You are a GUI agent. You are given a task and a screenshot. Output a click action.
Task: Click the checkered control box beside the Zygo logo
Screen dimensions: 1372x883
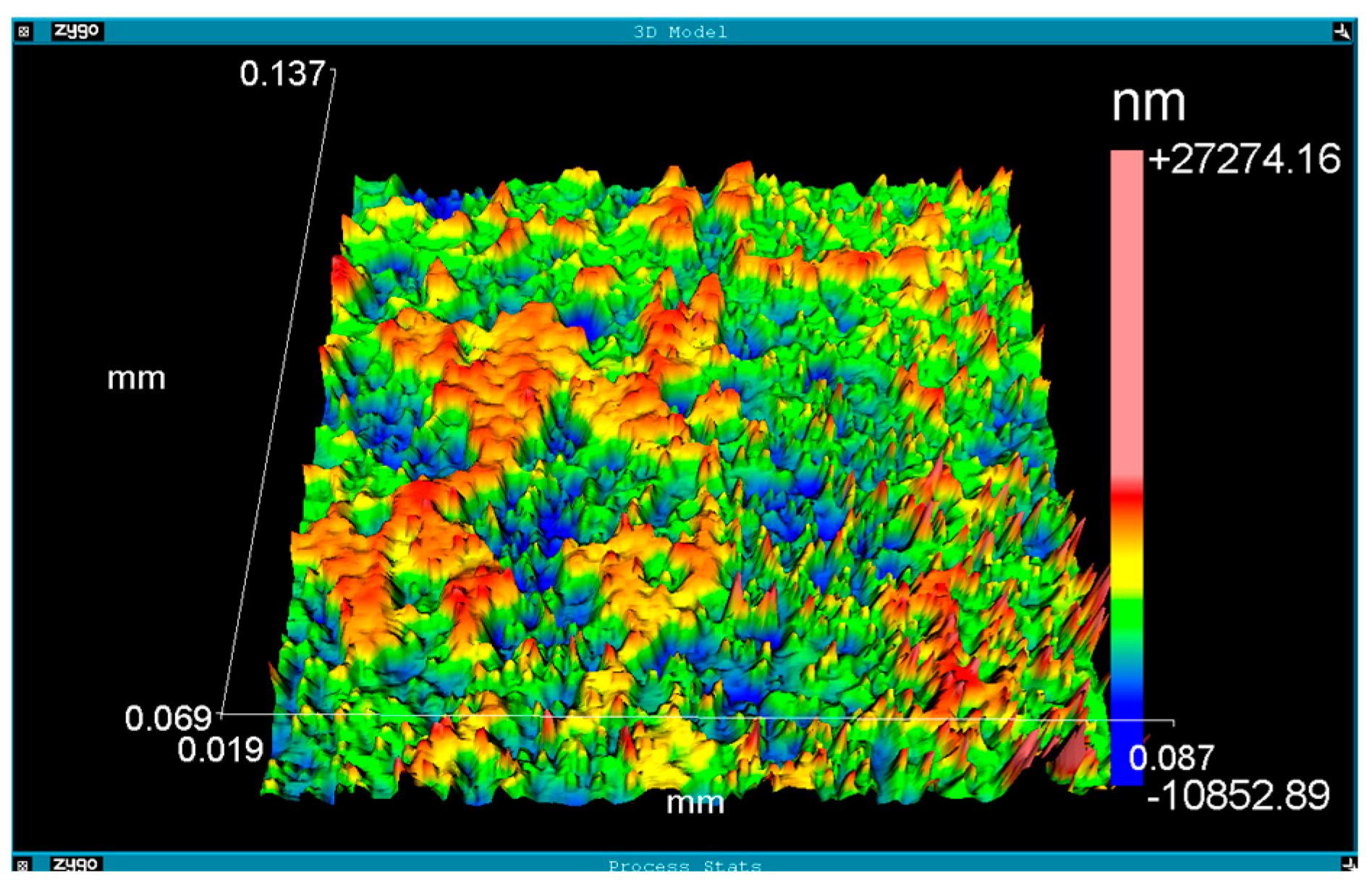(x=23, y=30)
